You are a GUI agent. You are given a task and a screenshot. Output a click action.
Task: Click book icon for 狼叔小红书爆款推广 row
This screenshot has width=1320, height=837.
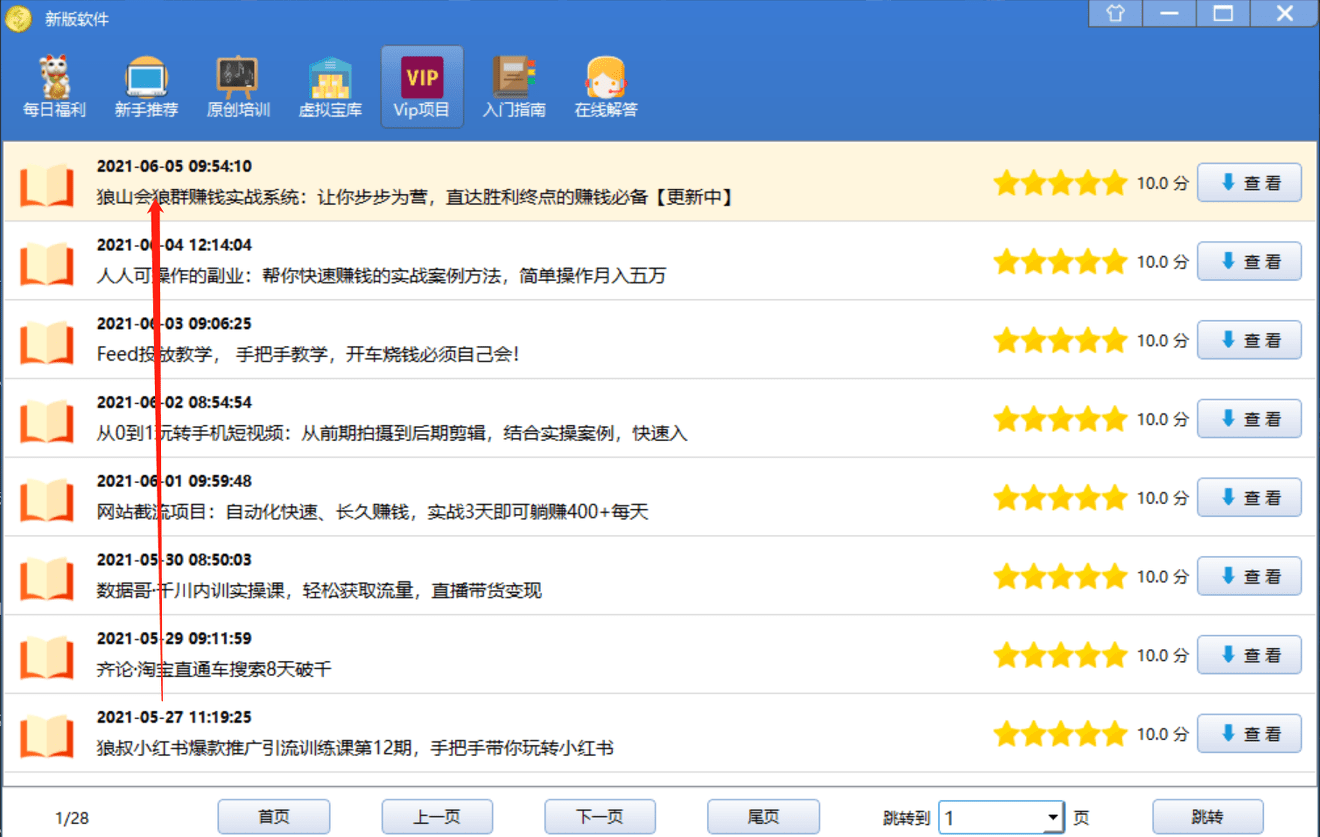coord(47,736)
